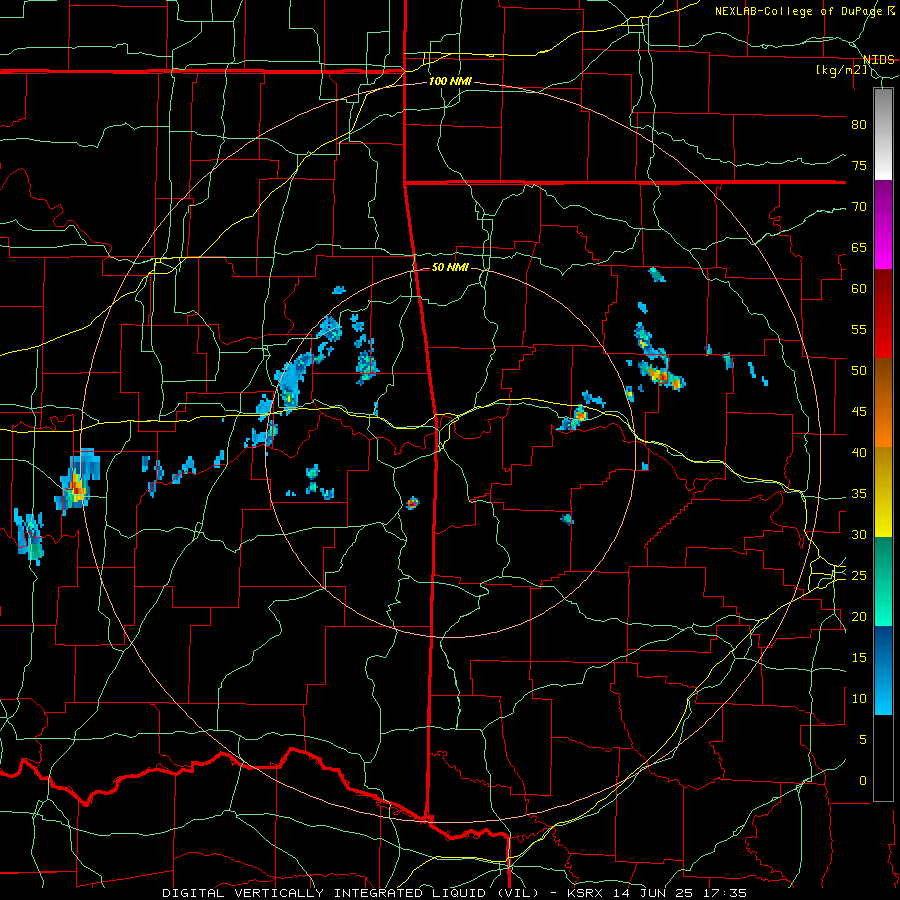The image size is (900, 900).
Task: Click the orange segment of the color bar
Action: coord(883,403)
